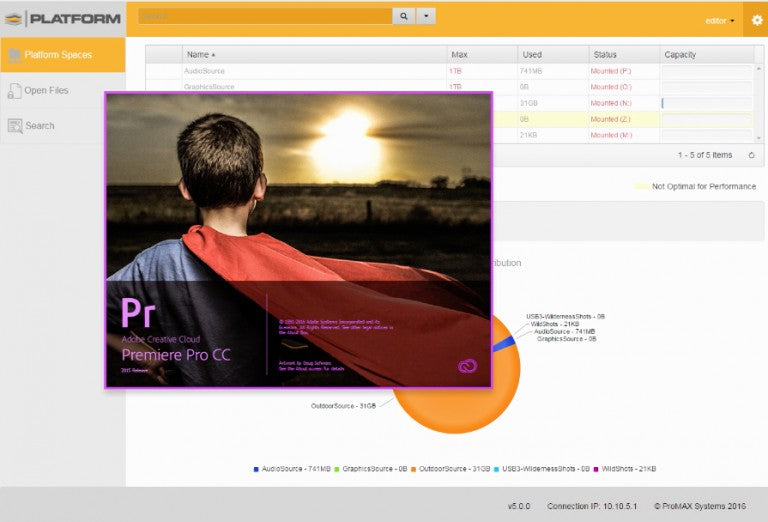The height and width of the screenshot is (522, 768).
Task: Sort table by Max column
Action: [482, 54]
